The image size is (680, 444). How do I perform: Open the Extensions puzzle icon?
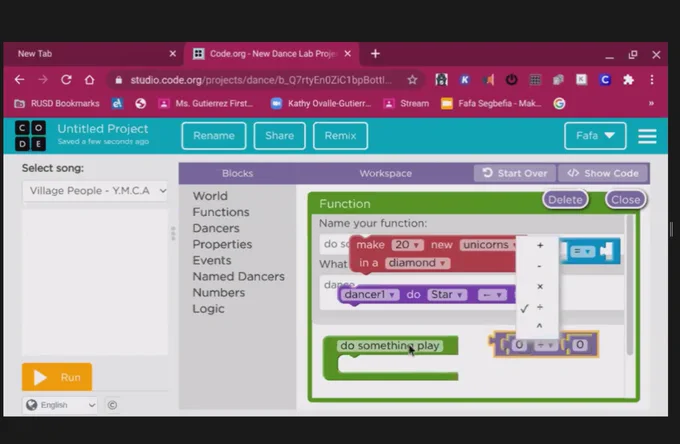tap(628, 80)
